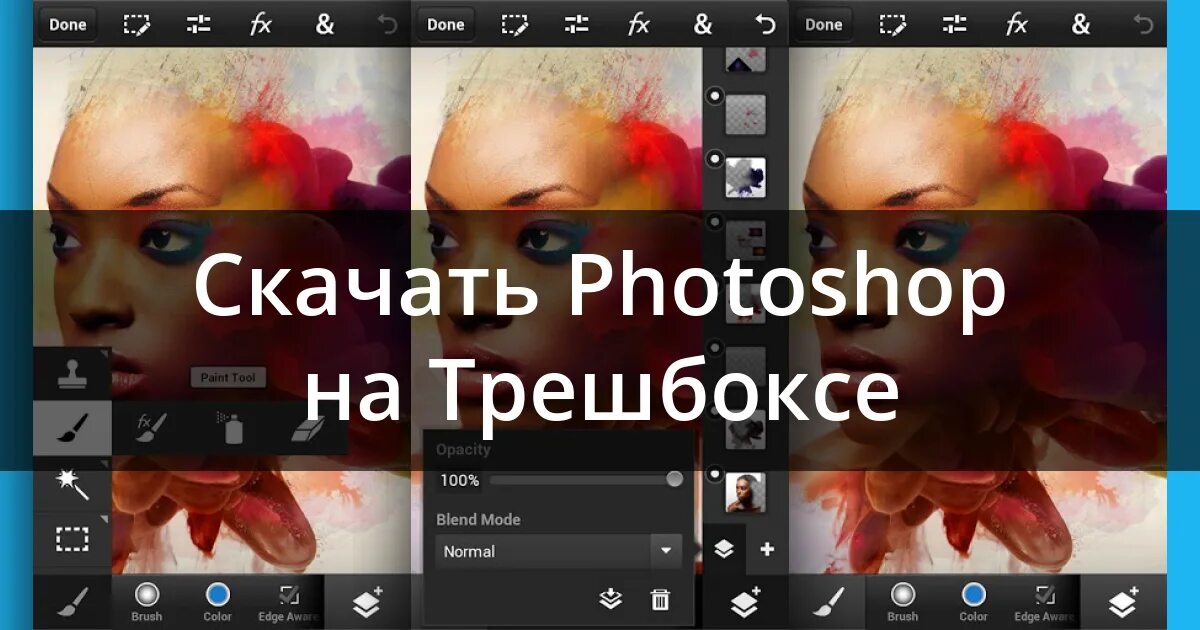Select the checkerboard transparent layer thumbnail
Image resolution: width=1200 pixels, height=630 pixels.
[x=745, y=115]
